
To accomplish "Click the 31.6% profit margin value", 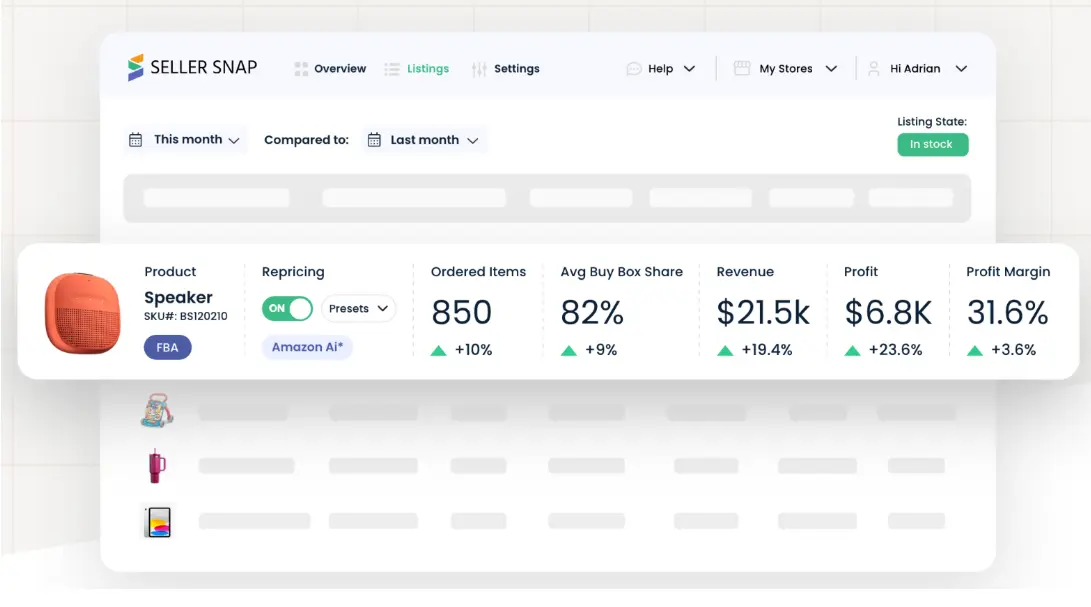I will coord(1008,312).
